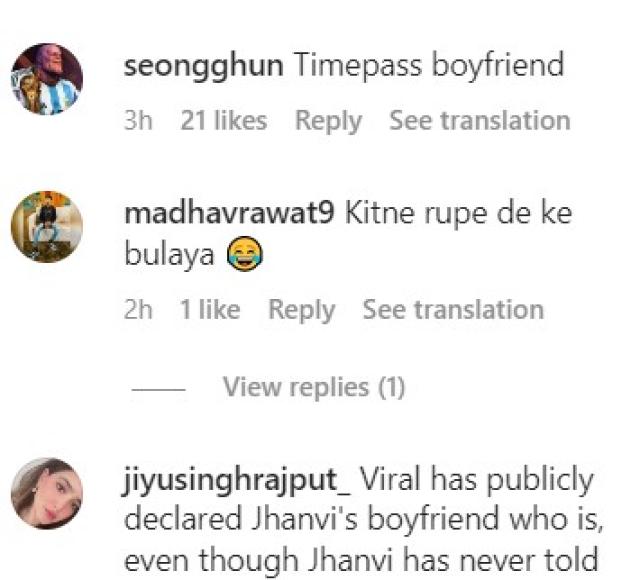Open jiyusinghrajput_'s profile picture
The image size is (640, 580).
[x=47, y=494]
